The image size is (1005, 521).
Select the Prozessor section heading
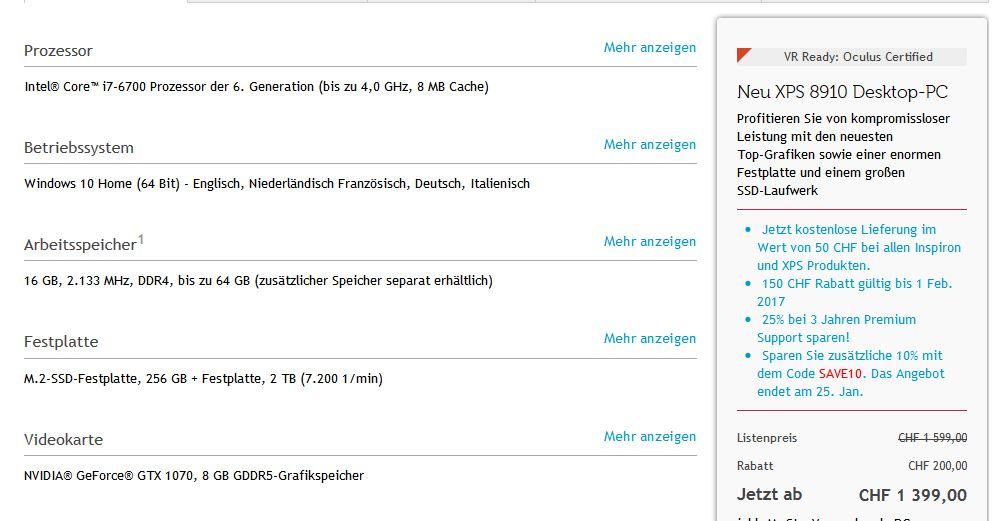[58, 51]
